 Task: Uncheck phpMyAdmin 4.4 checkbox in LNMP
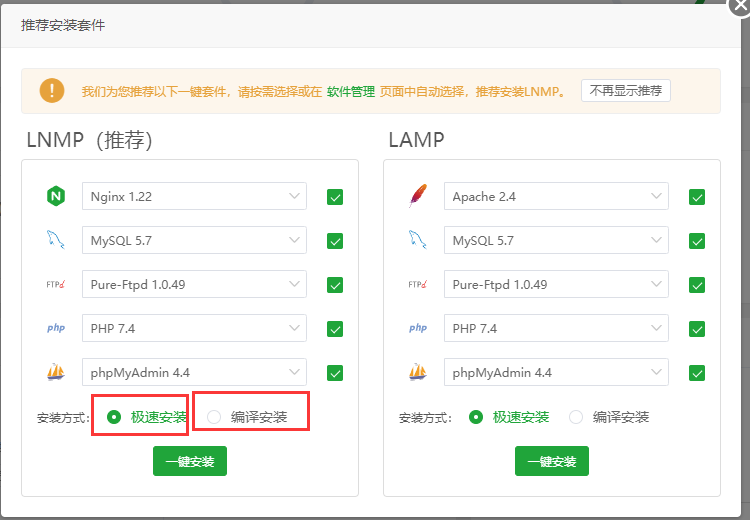pyautogui.click(x=335, y=373)
